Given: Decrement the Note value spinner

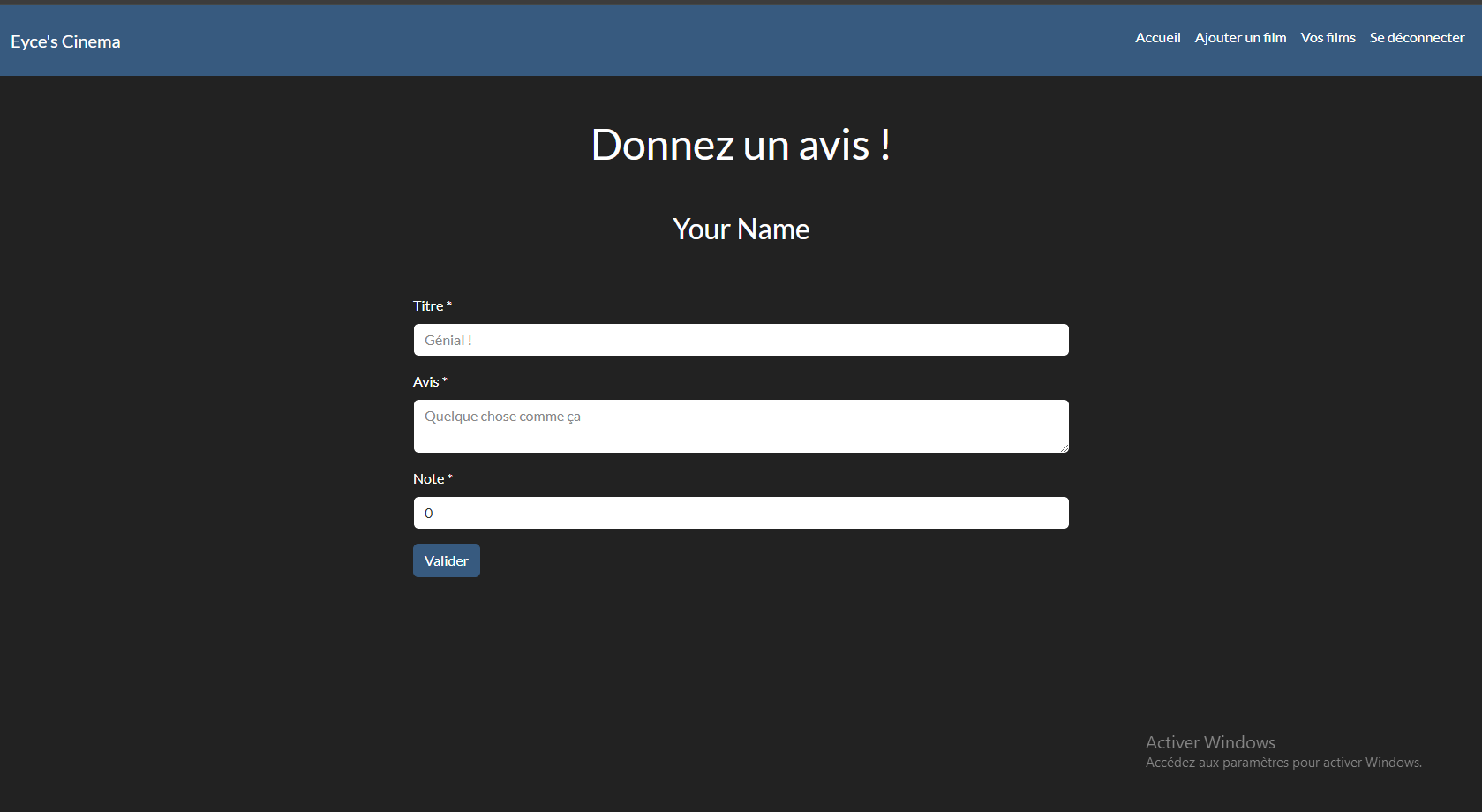Looking at the screenshot, I should pos(1057,518).
